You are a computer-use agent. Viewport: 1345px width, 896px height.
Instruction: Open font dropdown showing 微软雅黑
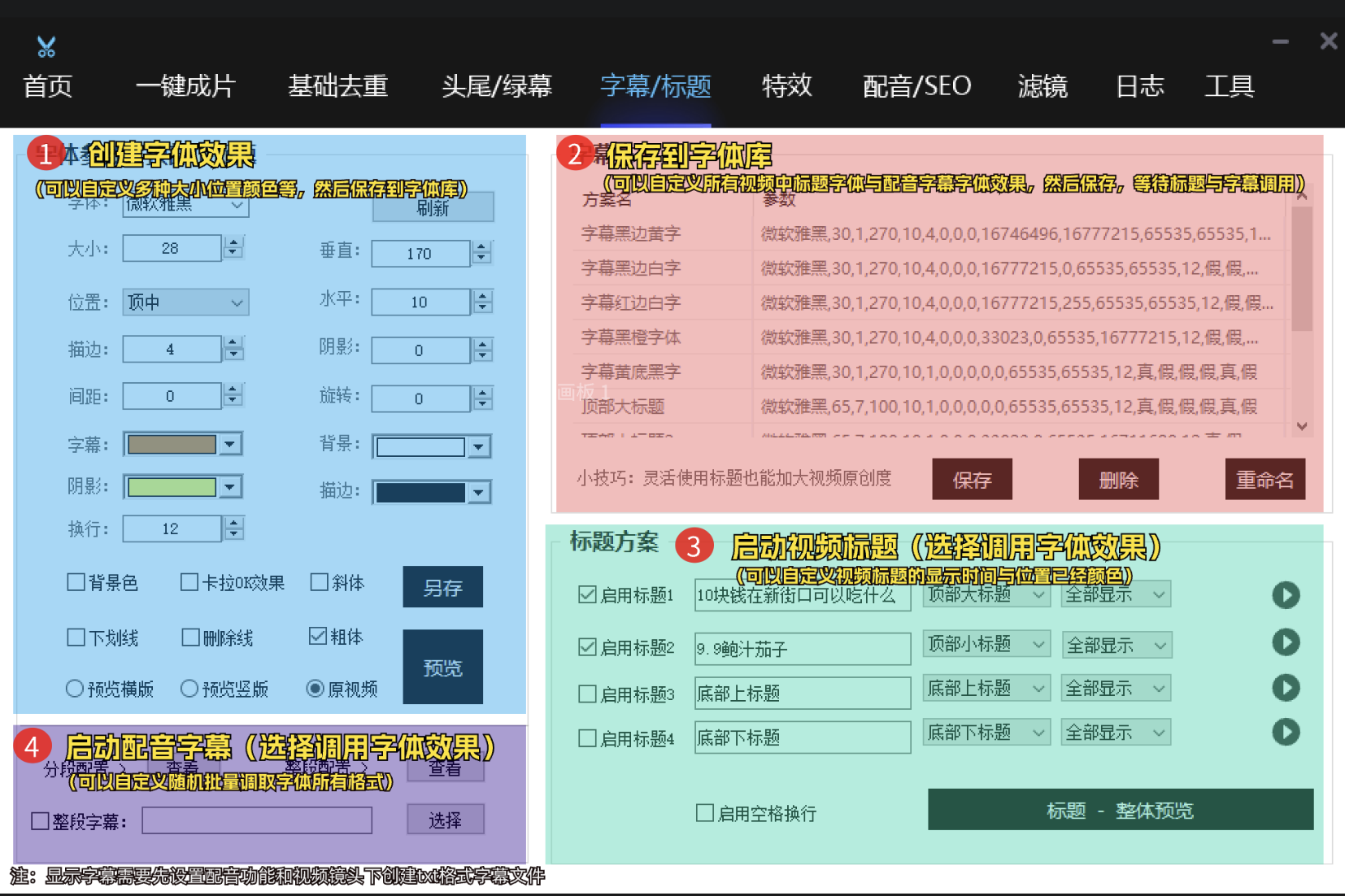click(185, 205)
